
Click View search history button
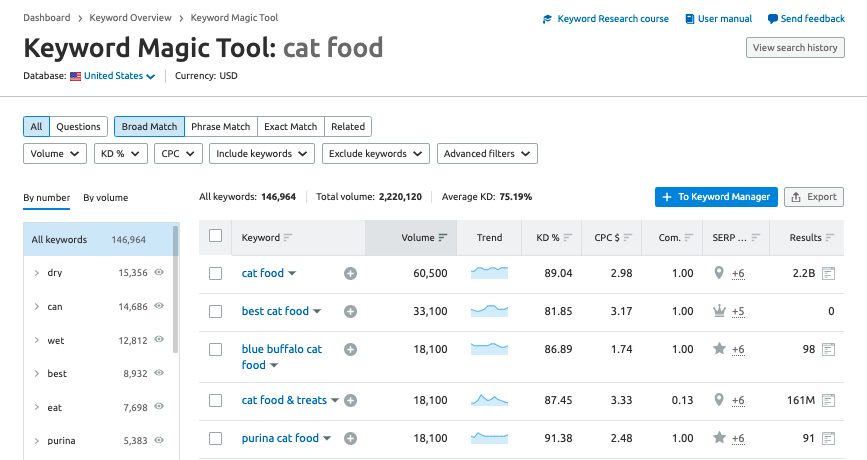click(795, 48)
